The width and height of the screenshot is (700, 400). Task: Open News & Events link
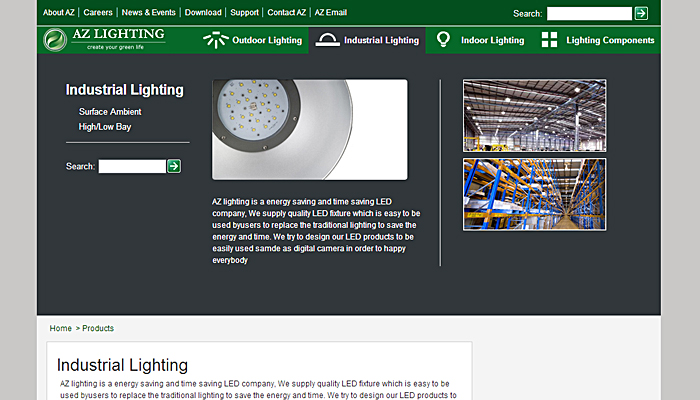click(x=149, y=12)
